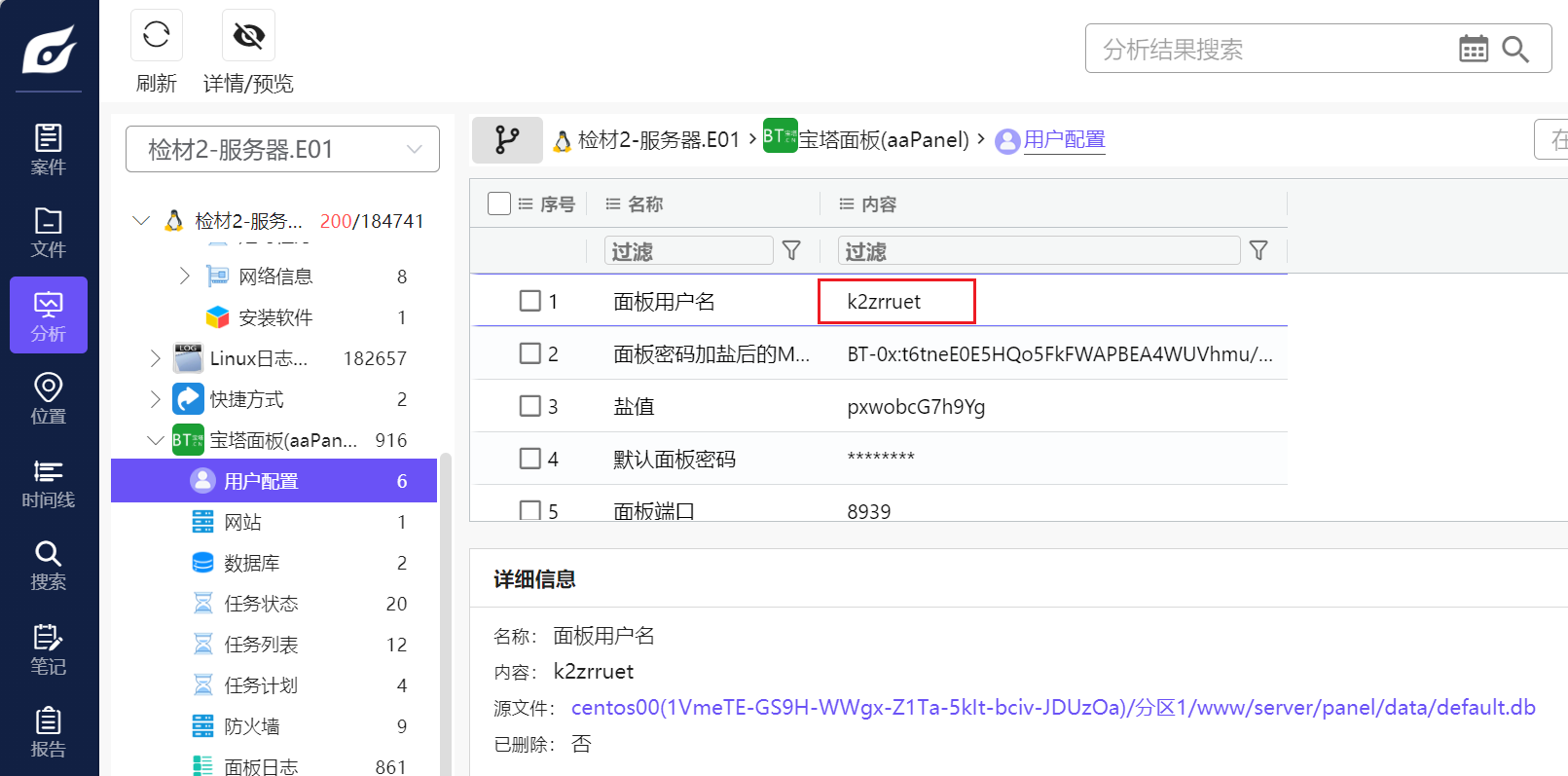Open the Report (报告) sidebar tab
Image resolution: width=1568 pixels, height=776 pixels.
pos(48,732)
